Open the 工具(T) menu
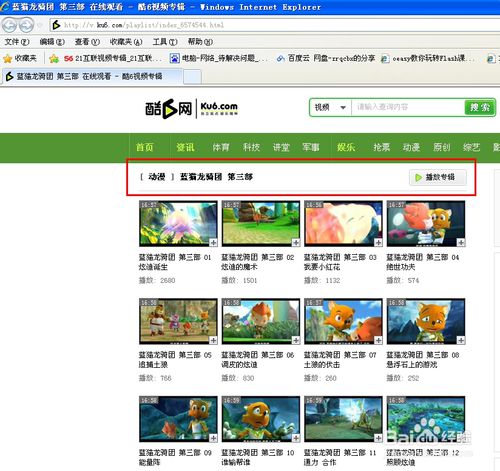Image resolution: width=500 pixels, height=471 pixels. pos(165,42)
